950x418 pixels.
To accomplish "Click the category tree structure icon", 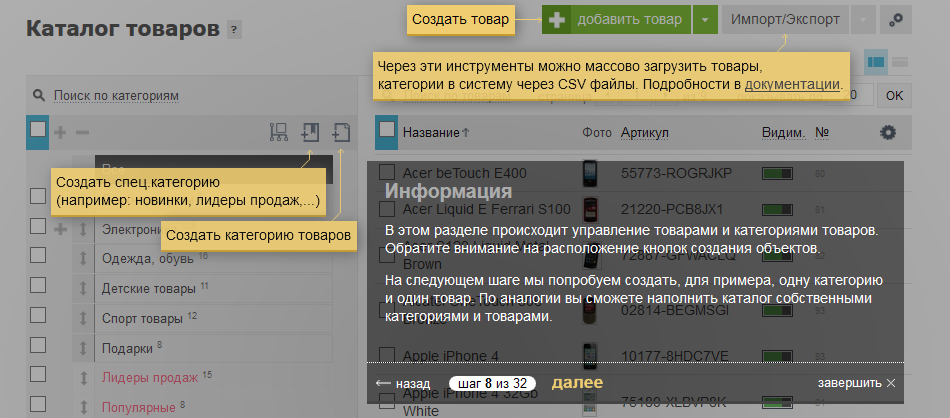I will pos(279,132).
